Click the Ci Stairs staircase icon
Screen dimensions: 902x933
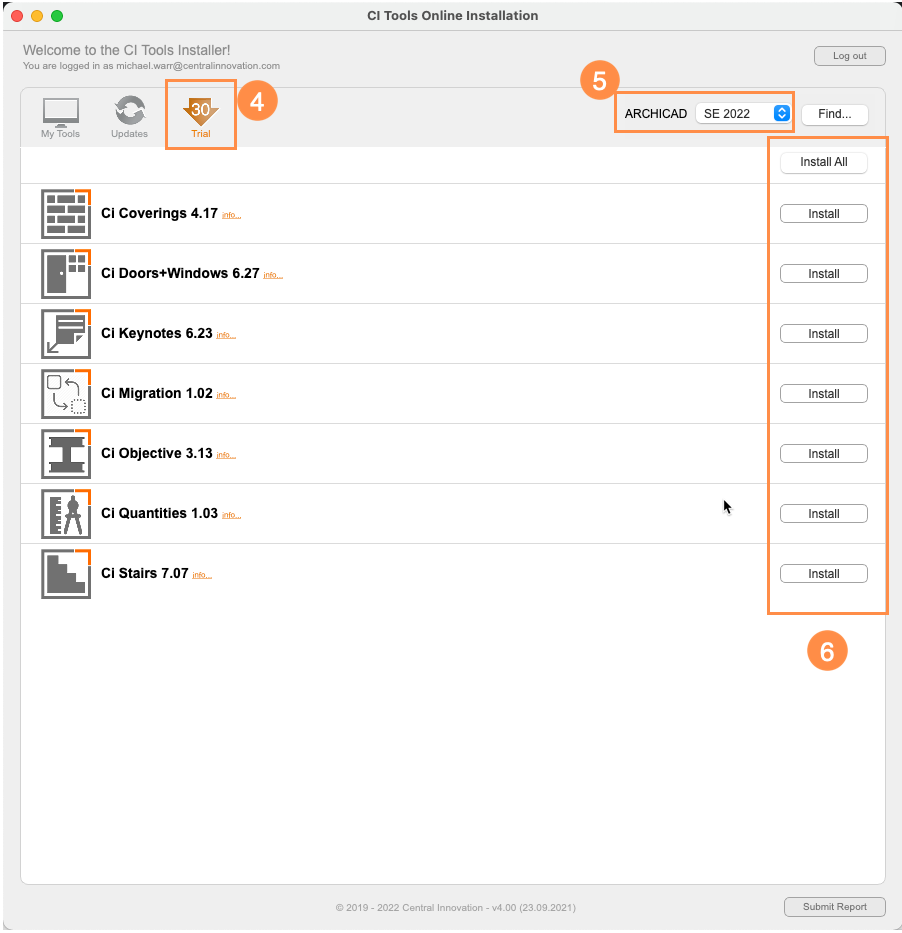click(66, 574)
